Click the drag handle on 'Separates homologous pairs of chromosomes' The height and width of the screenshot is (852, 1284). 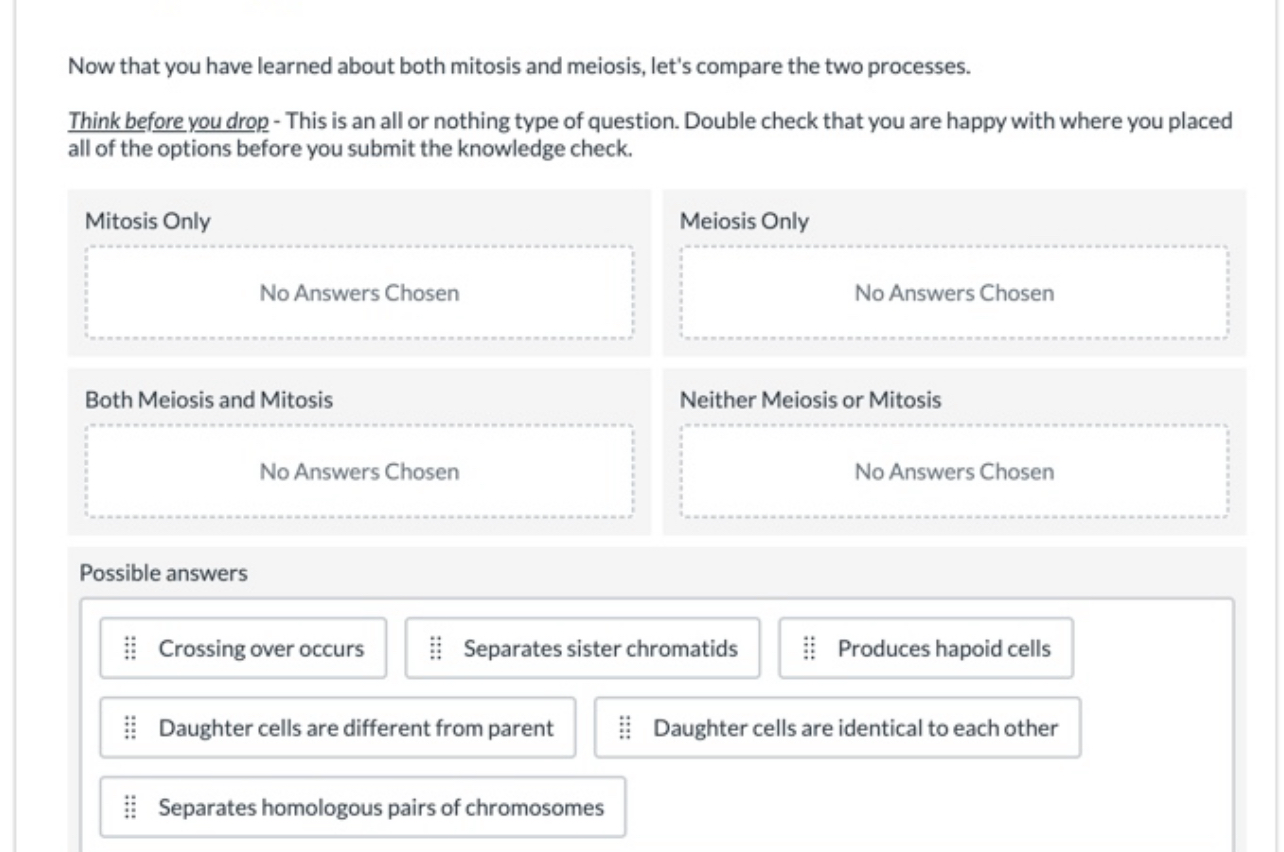[x=128, y=806]
